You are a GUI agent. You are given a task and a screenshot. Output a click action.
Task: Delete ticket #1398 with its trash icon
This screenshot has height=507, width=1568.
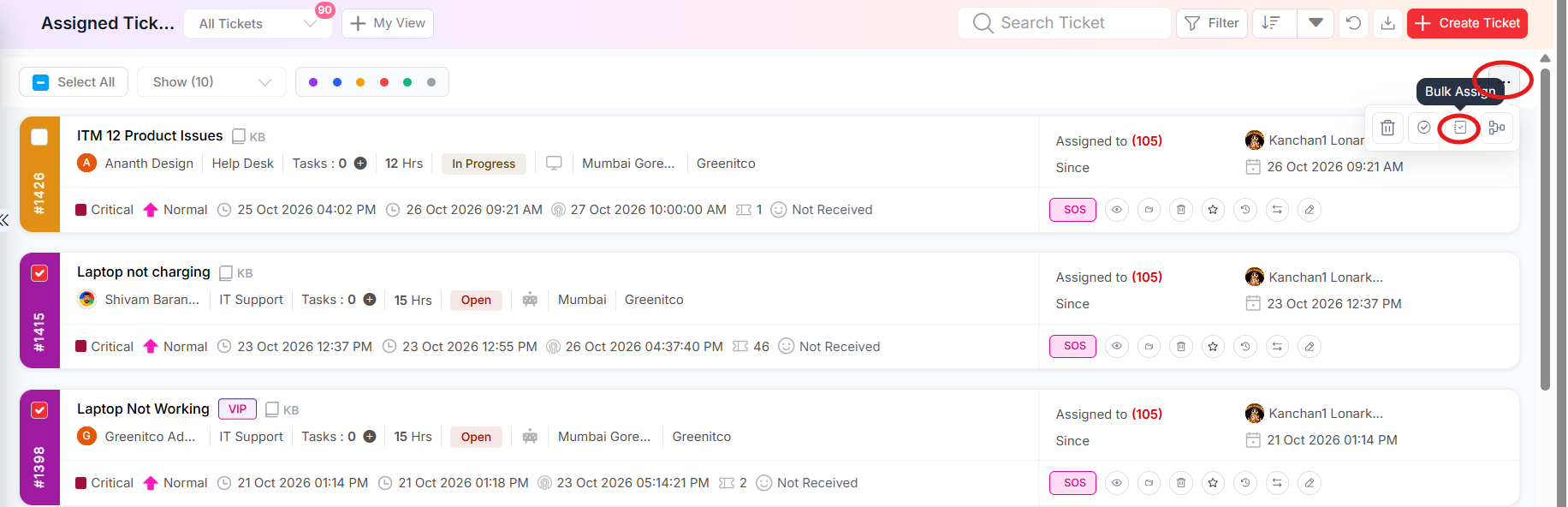click(1181, 483)
